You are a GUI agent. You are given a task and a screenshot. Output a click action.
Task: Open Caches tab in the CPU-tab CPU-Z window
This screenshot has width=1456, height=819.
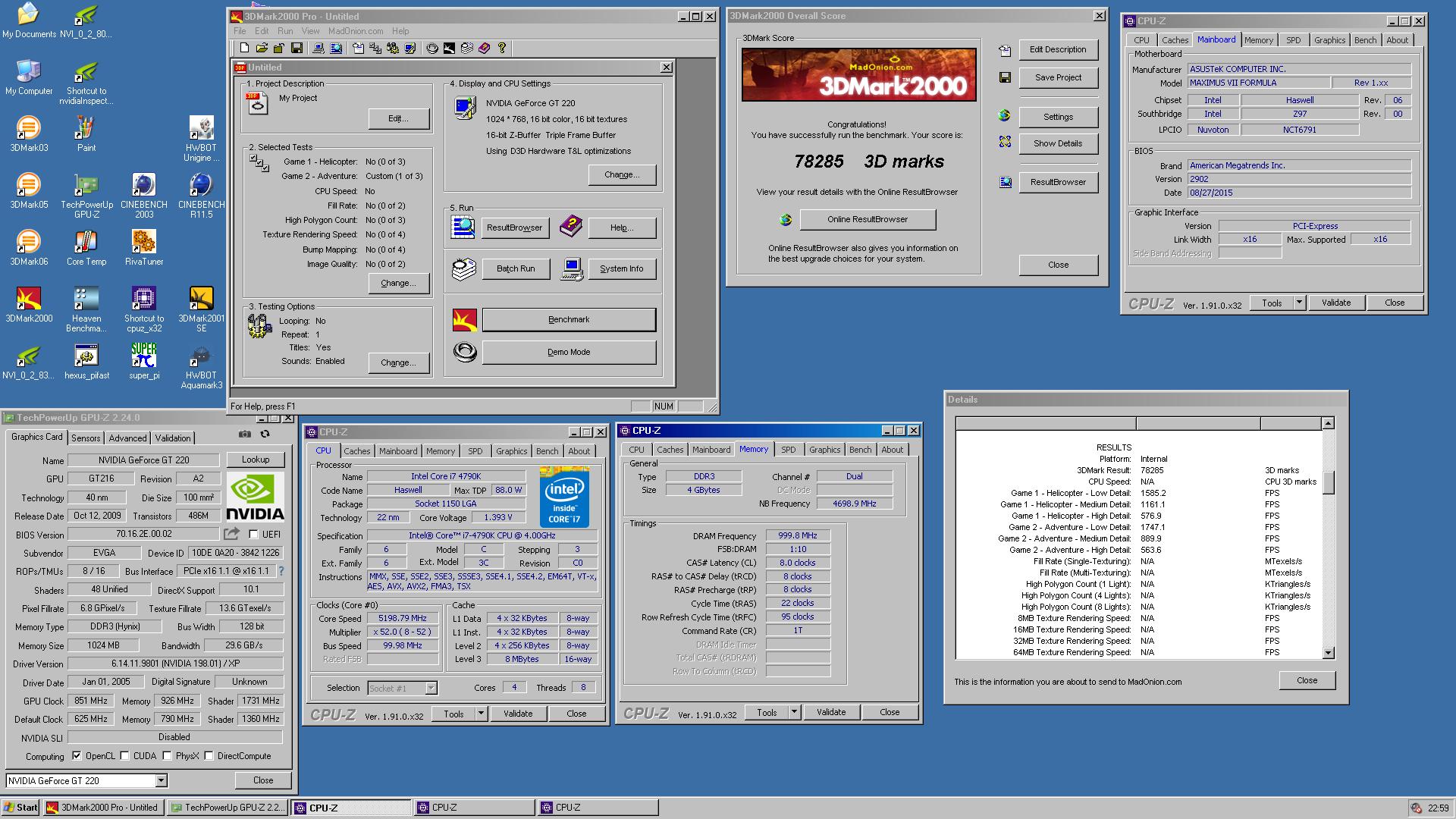click(357, 451)
